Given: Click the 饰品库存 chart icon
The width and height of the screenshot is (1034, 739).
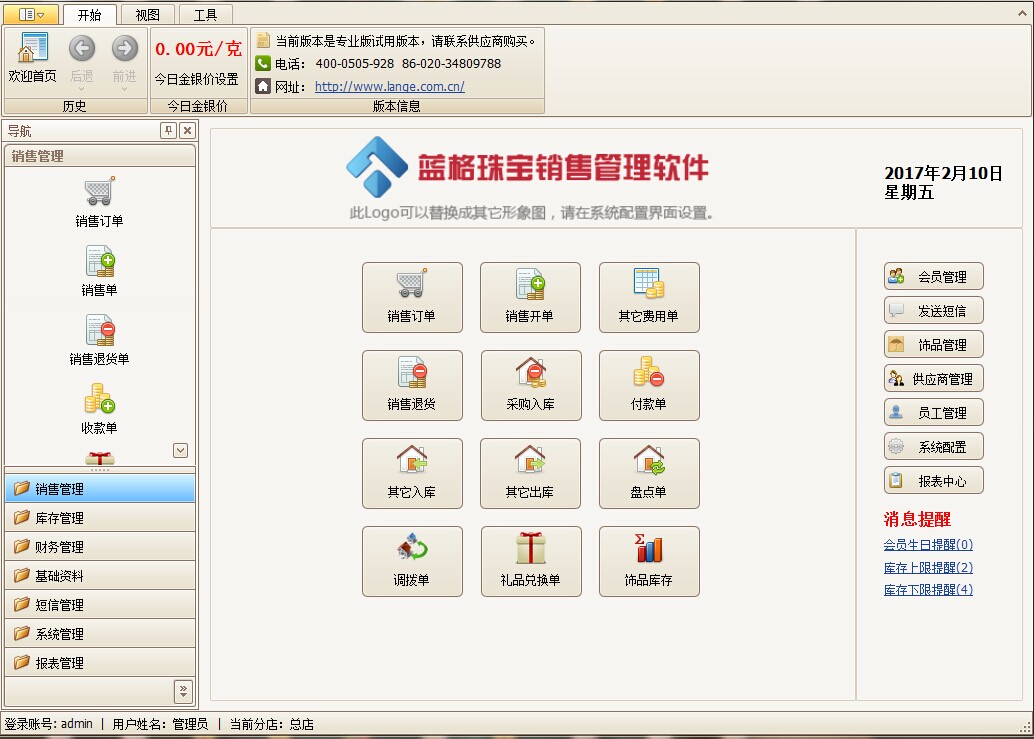Looking at the screenshot, I should coord(648,549).
